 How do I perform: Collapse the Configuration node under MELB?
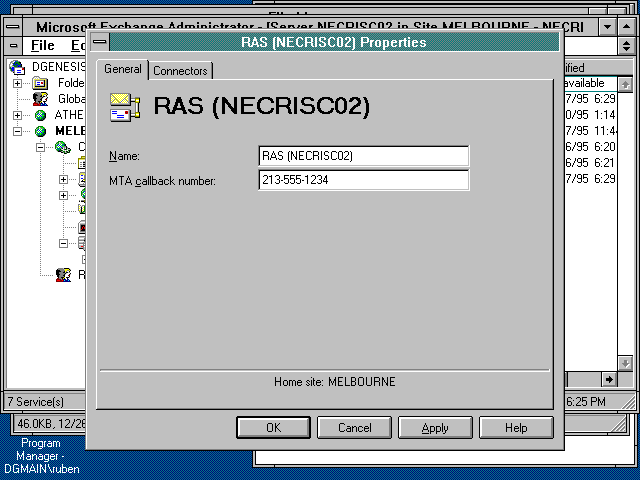(x=40, y=147)
